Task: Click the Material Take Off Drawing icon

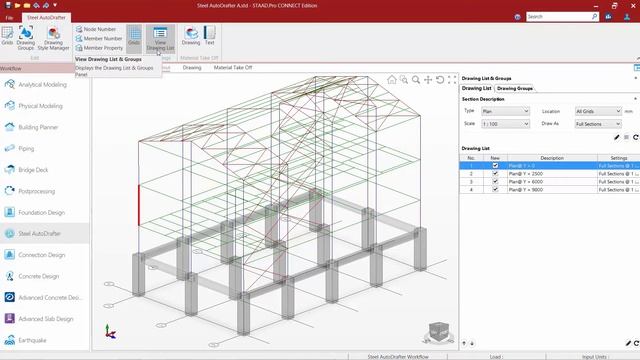Action: [191, 36]
